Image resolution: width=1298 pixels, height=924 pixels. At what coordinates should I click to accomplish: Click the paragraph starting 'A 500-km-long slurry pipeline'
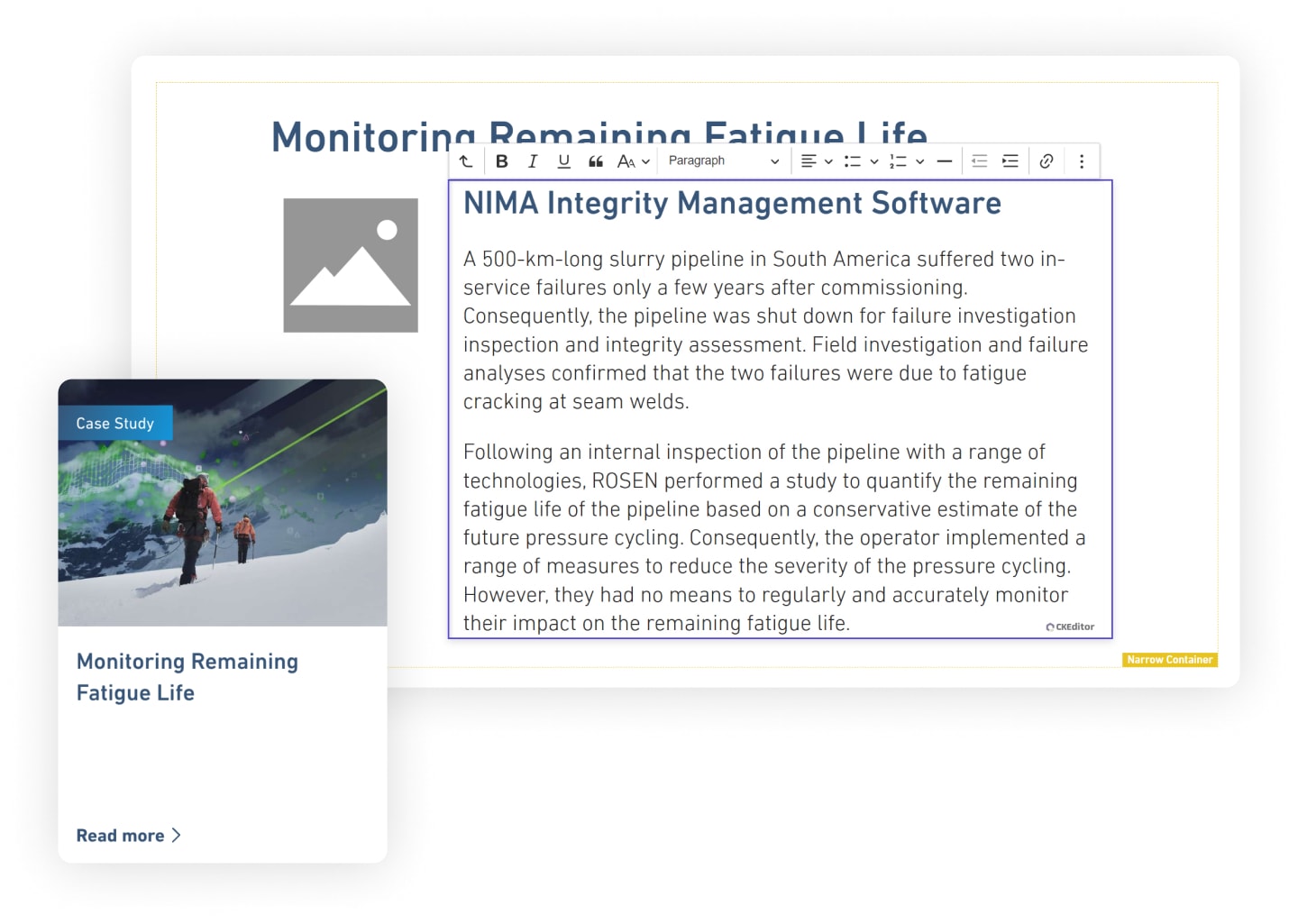776,330
